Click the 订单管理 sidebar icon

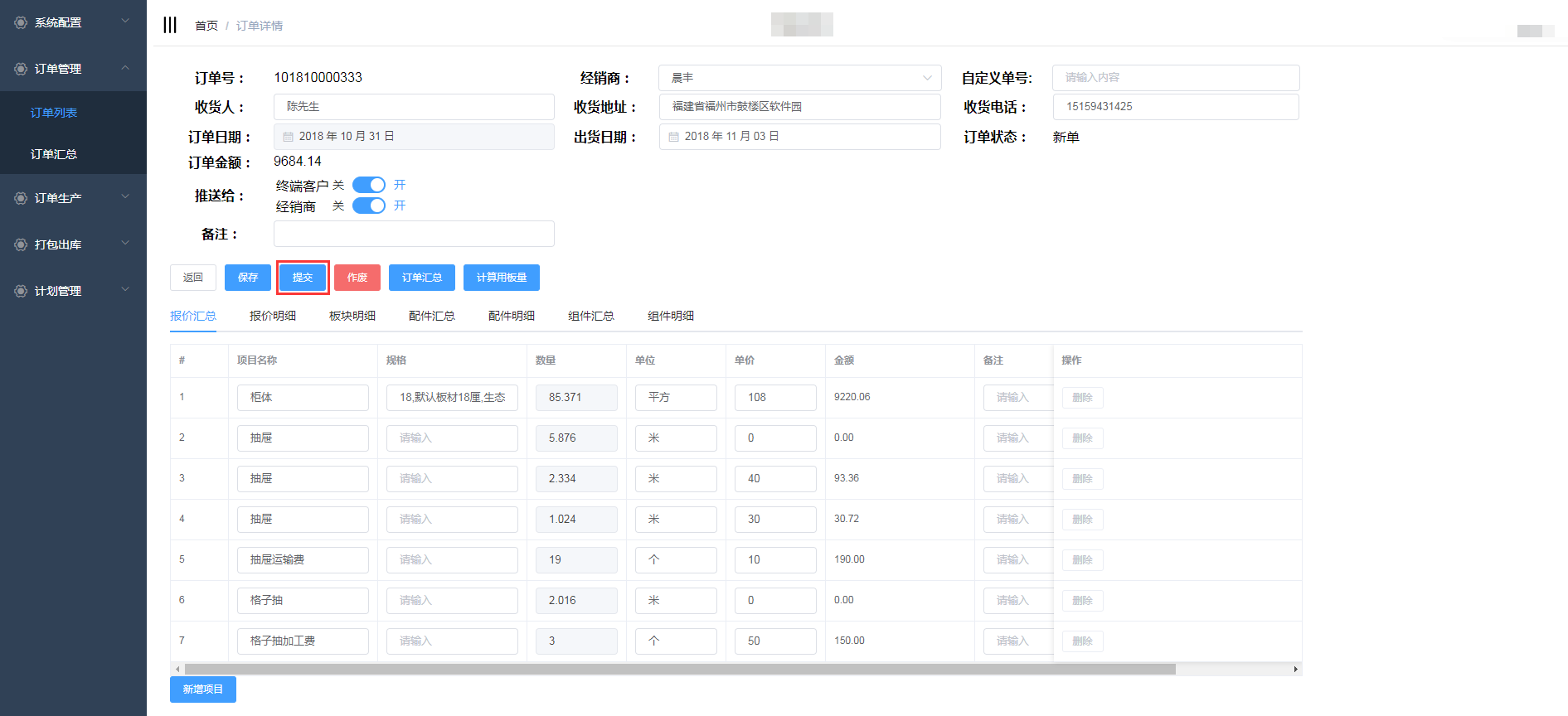pos(21,69)
